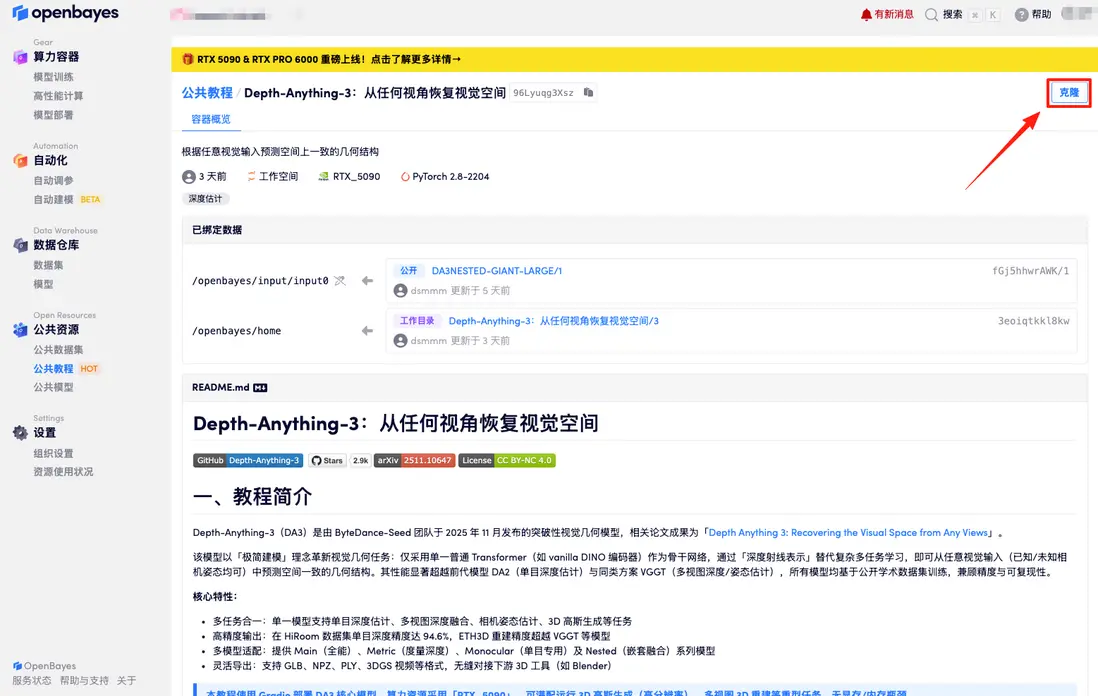Open the DA3NESTED-GIANT-LARGE/1 dataset link

pos(496,271)
